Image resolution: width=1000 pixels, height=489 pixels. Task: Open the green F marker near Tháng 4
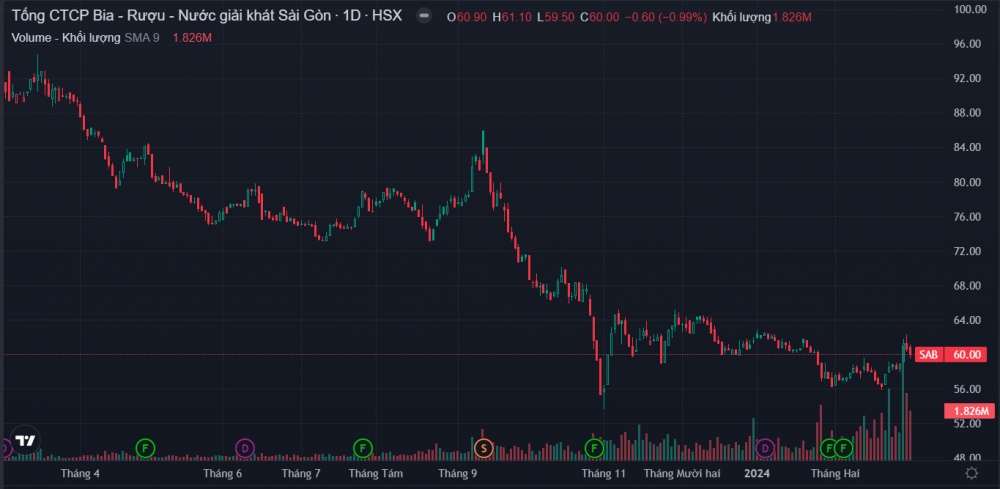click(x=145, y=448)
